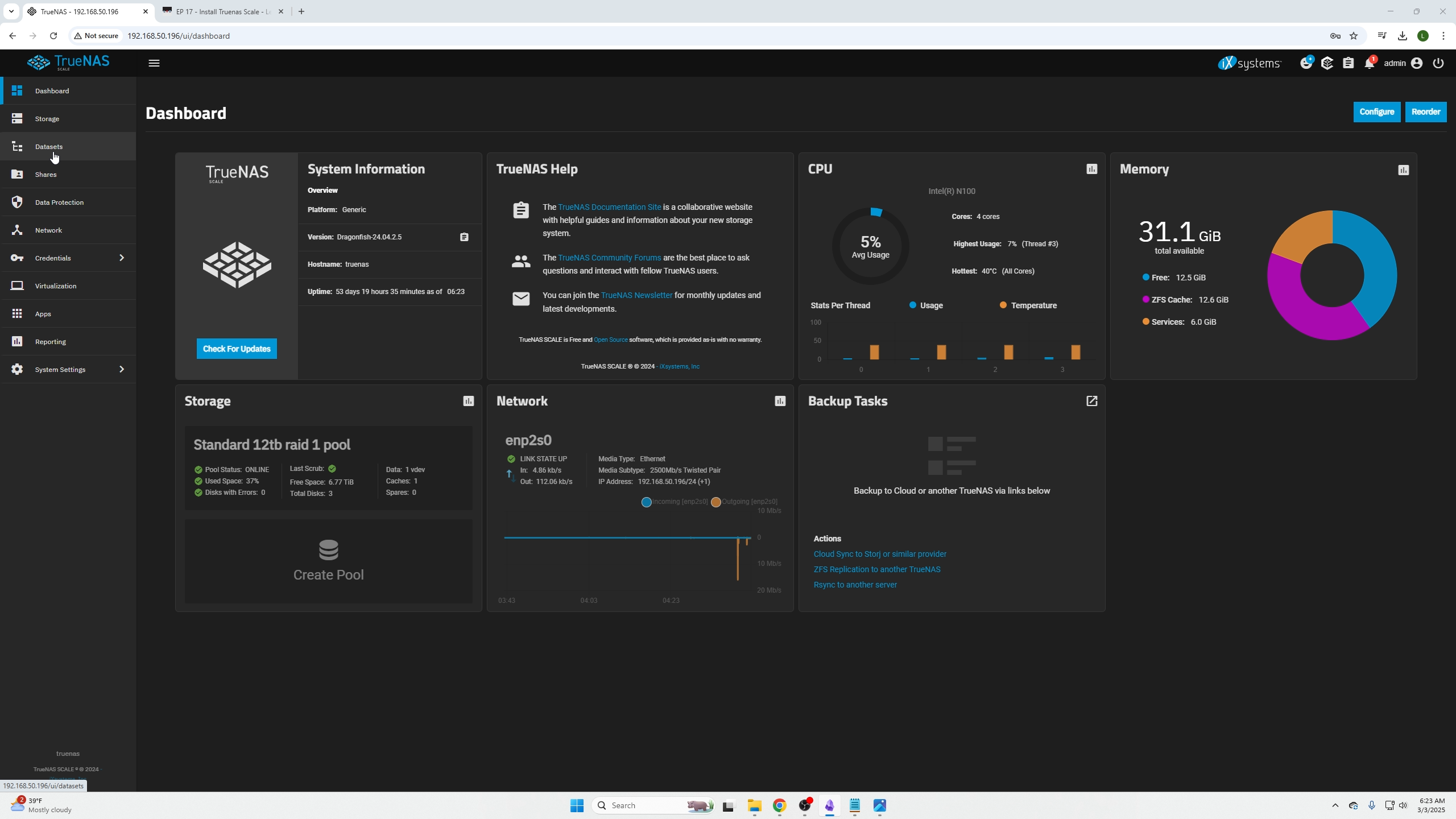Open Virtualization in sidebar
Image resolution: width=1456 pixels, height=819 pixels.
click(68, 286)
